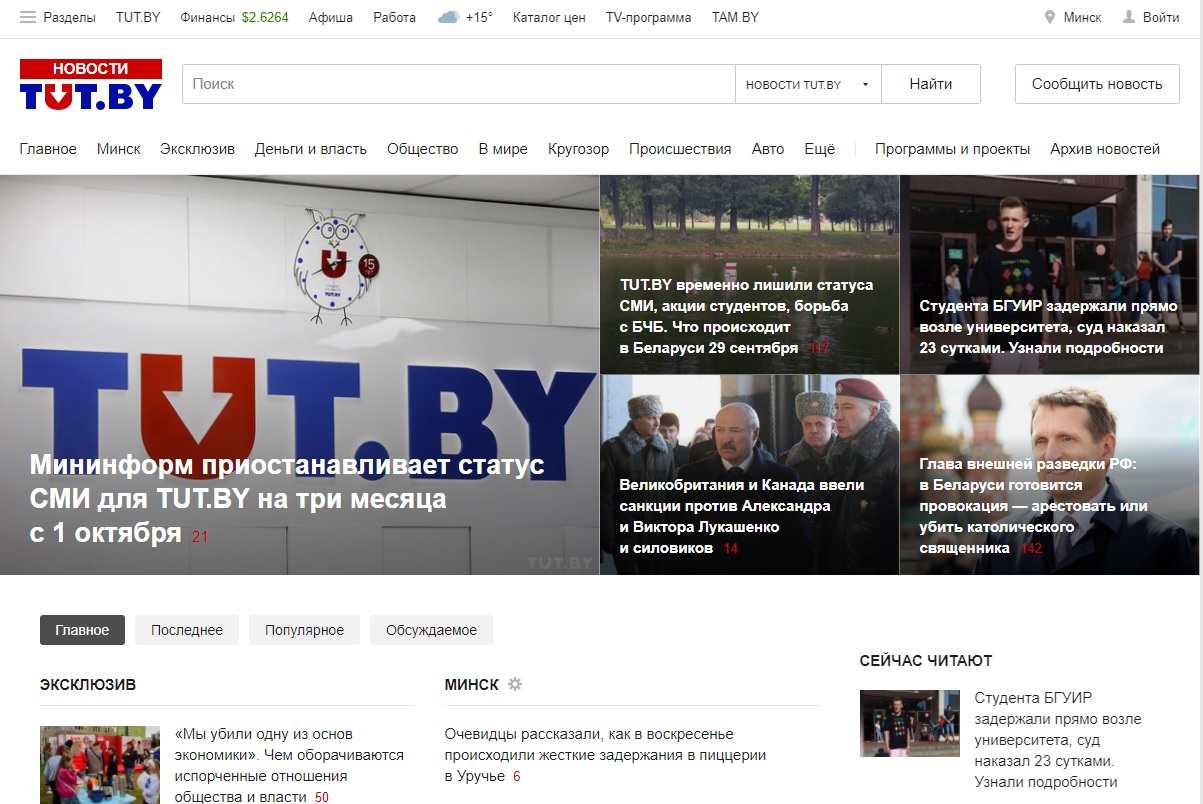Open the Архив новостей link
Screen dimensions: 1203x804
pos(1104,149)
